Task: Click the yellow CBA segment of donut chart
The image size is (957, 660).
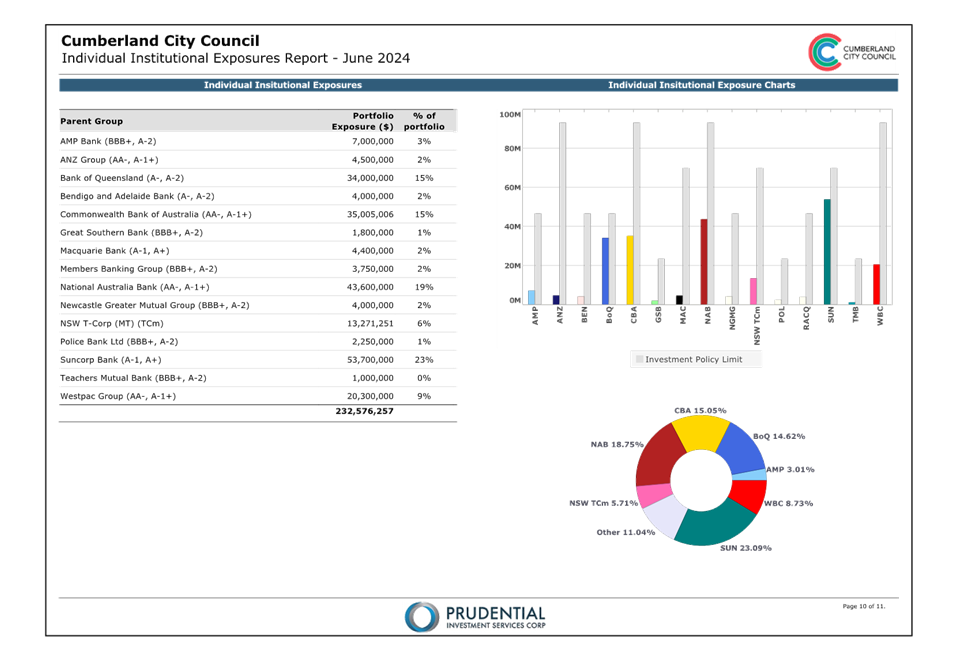Action: [701, 433]
